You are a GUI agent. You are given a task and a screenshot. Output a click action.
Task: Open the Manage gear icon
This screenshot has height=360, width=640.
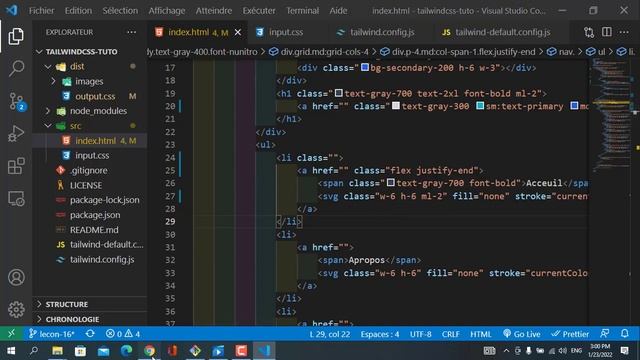16,309
